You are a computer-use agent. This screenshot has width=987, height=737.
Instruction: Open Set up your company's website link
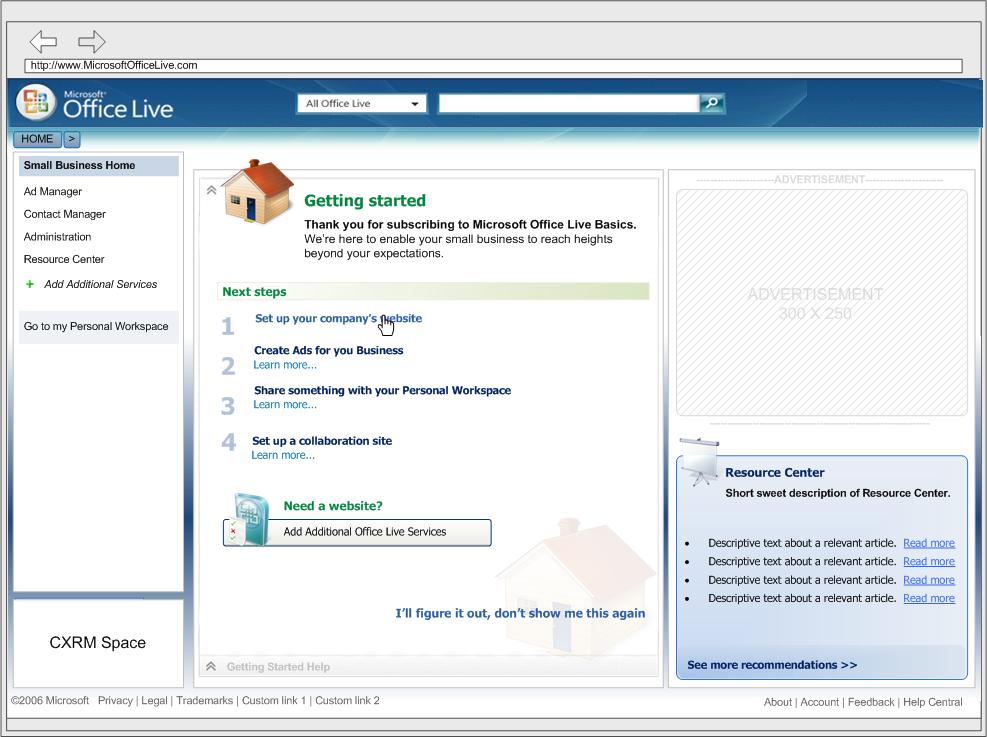[x=339, y=318]
